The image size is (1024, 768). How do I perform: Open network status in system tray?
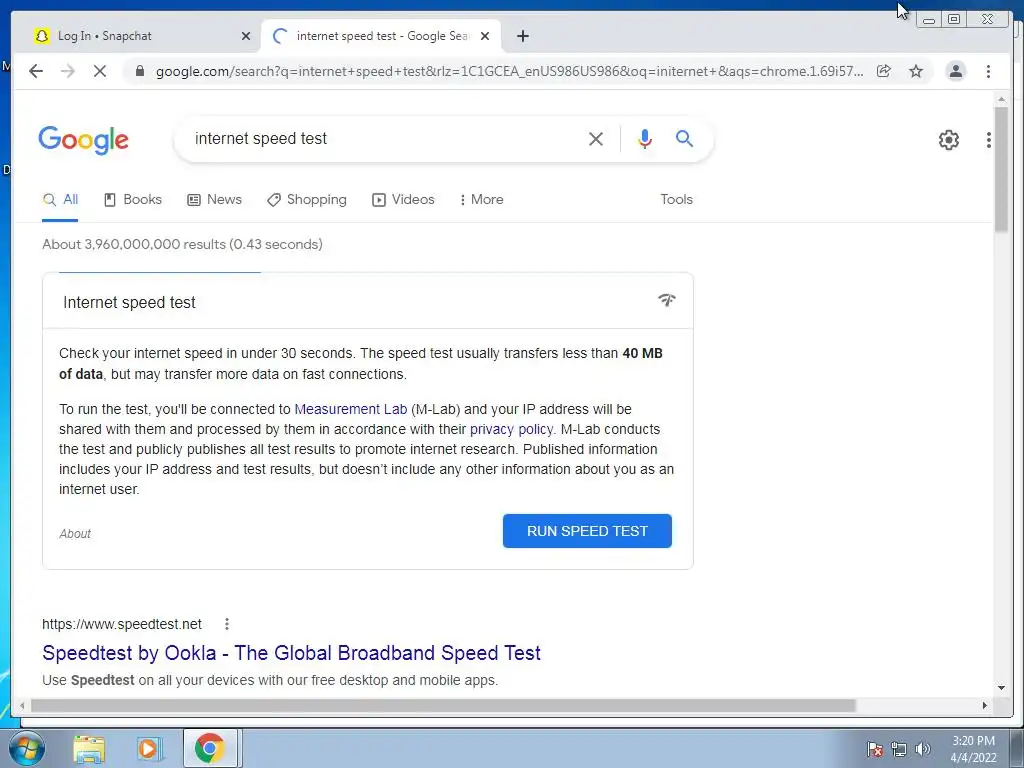[899, 749]
